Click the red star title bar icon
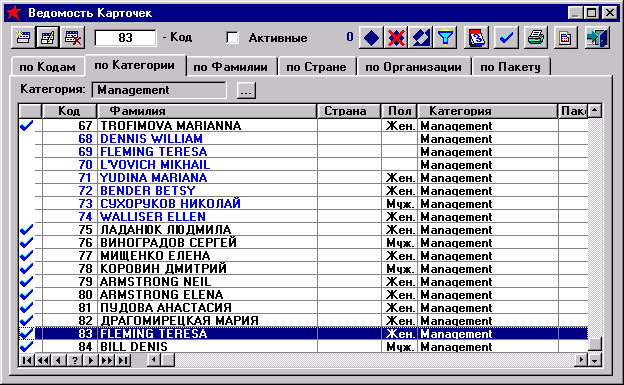Image resolution: width=624 pixels, height=385 pixels. tap(14, 13)
